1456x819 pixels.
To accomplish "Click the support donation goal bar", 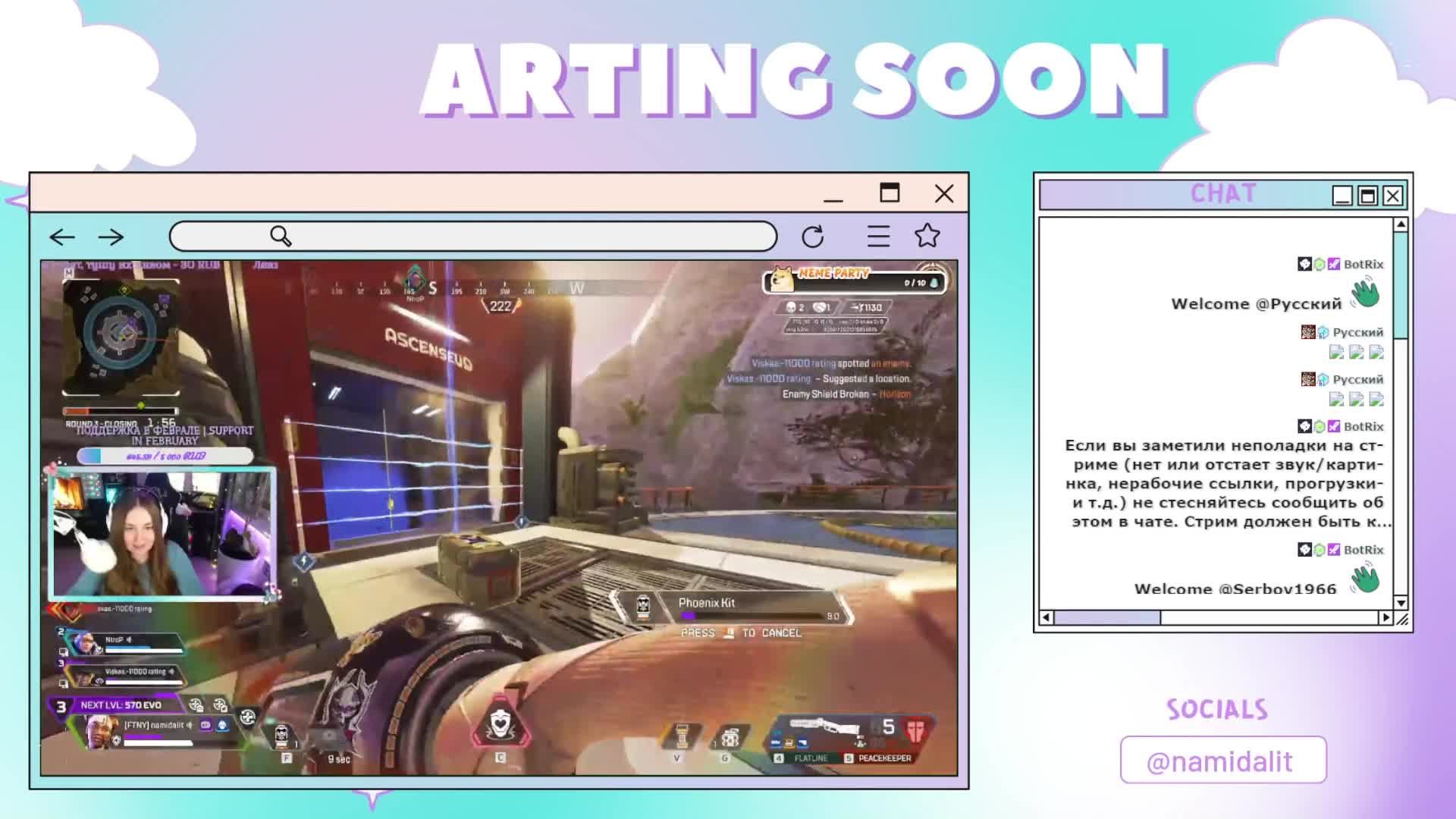I will point(165,456).
